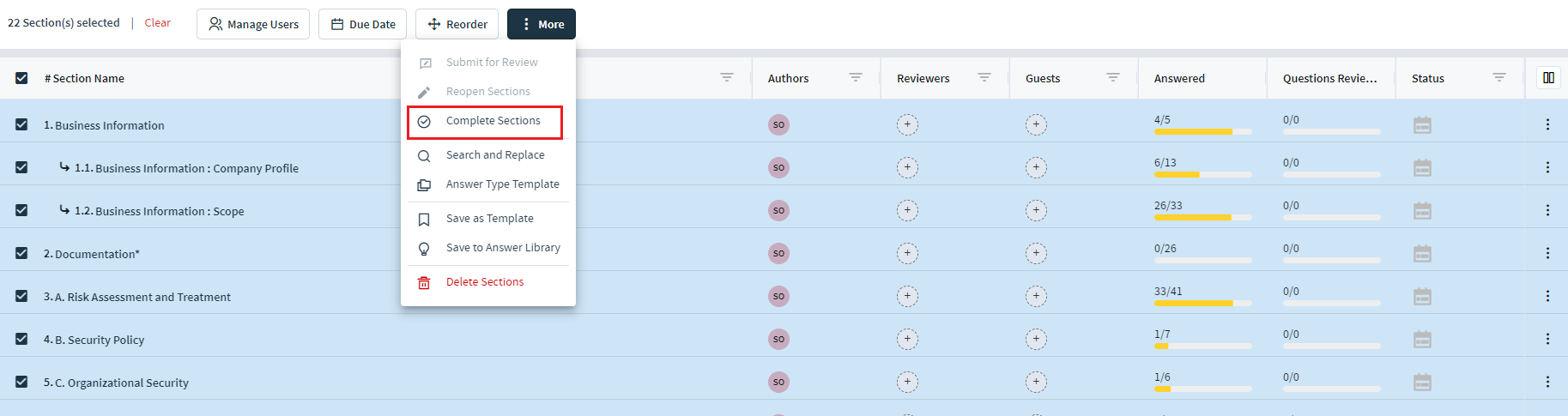Uncheck the Company Profile subsection checkbox
The height and width of the screenshot is (416, 1568).
[x=21, y=167]
